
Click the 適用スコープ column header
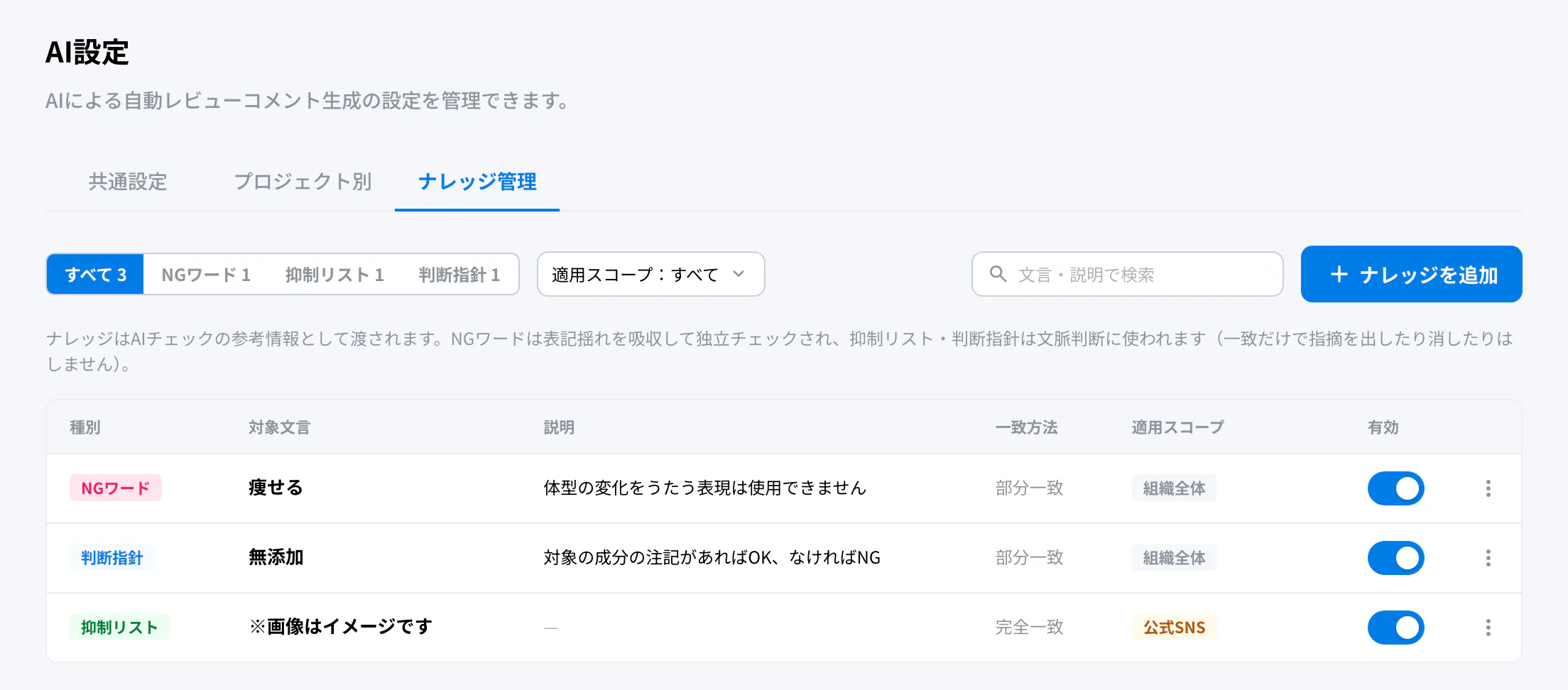pos(1177,427)
